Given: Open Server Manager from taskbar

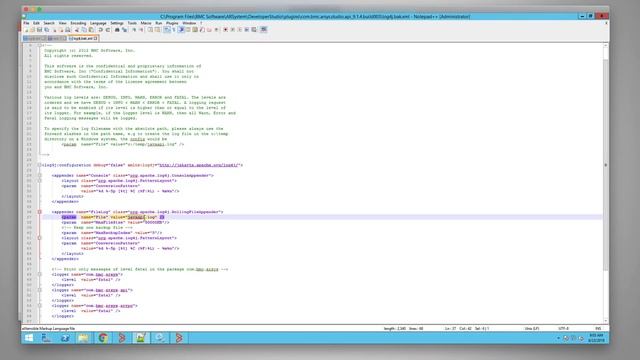Looking at the screenshot, I should pos(46,338).
